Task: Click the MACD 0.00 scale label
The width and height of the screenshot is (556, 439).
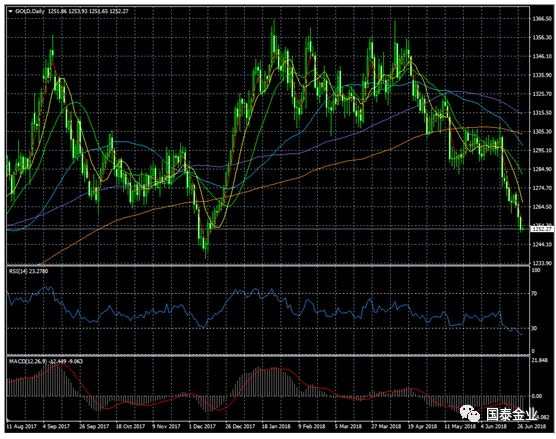Action: [537, 396]
